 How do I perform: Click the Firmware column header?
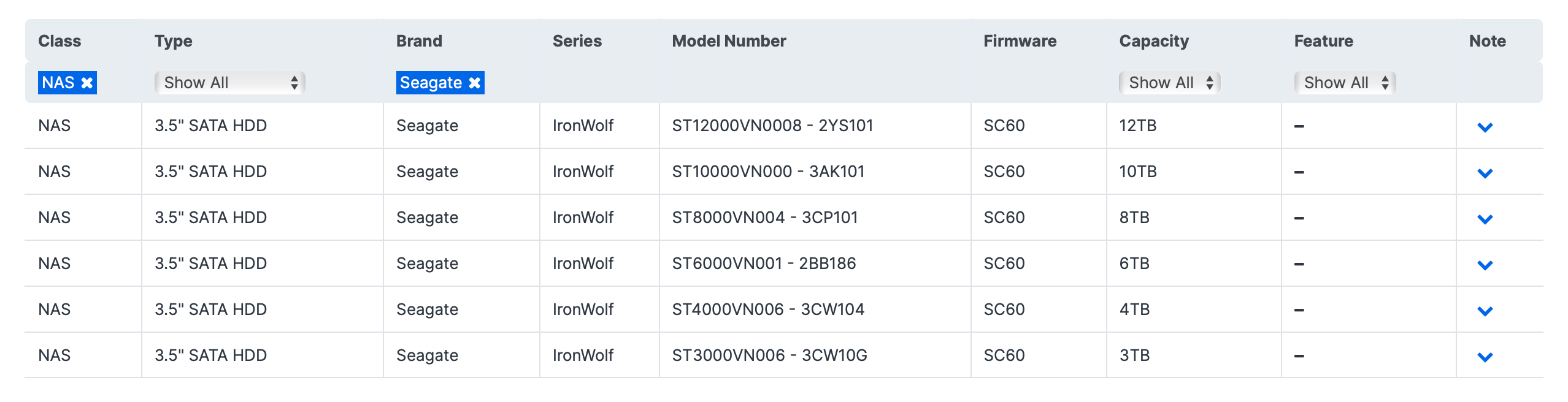[1020, 41]
